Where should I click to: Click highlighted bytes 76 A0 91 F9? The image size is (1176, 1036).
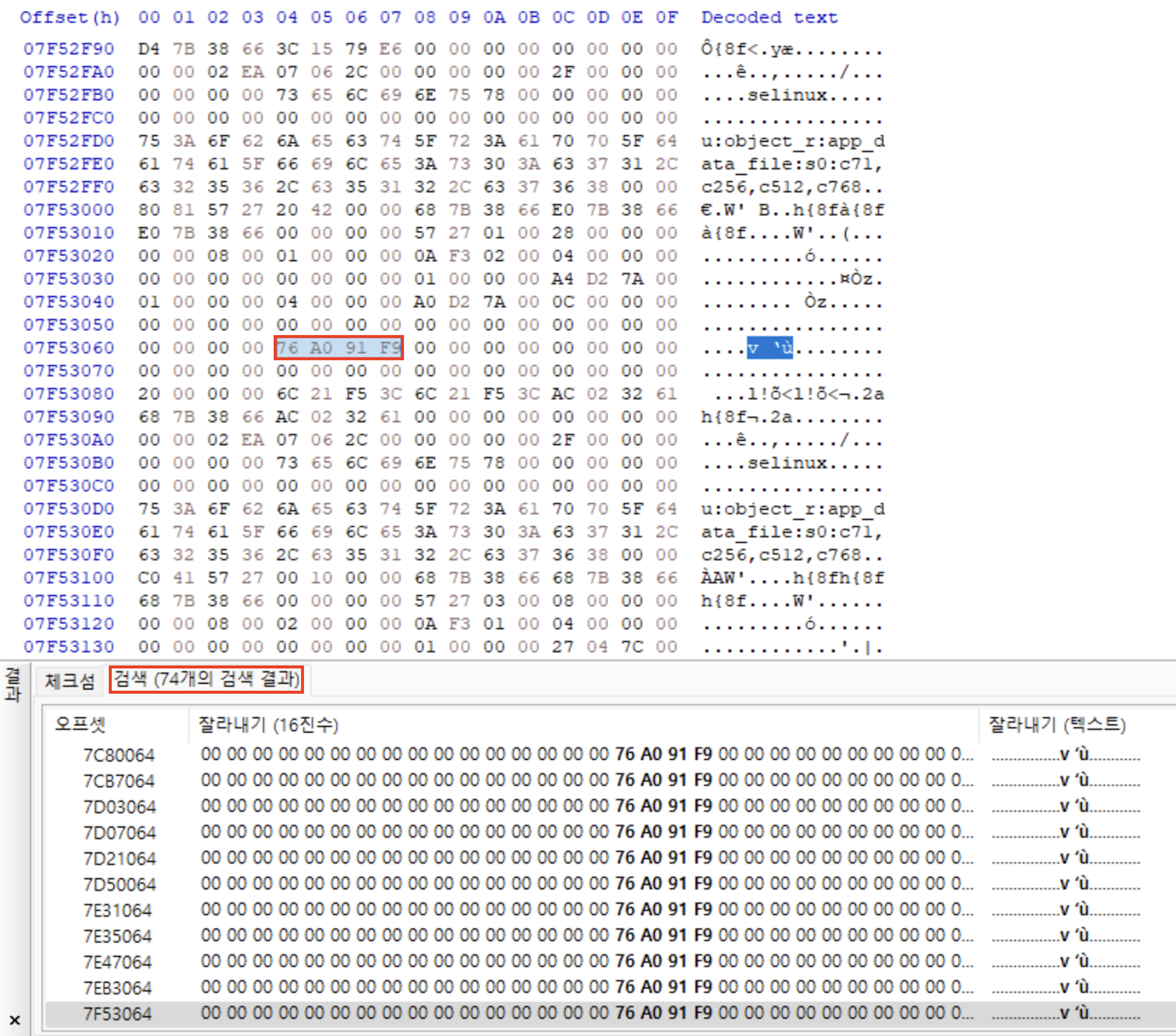coord(338,347)
